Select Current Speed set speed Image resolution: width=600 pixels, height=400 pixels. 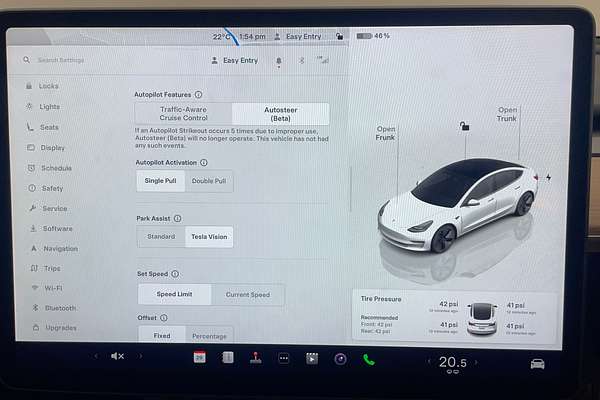(248, 295)
